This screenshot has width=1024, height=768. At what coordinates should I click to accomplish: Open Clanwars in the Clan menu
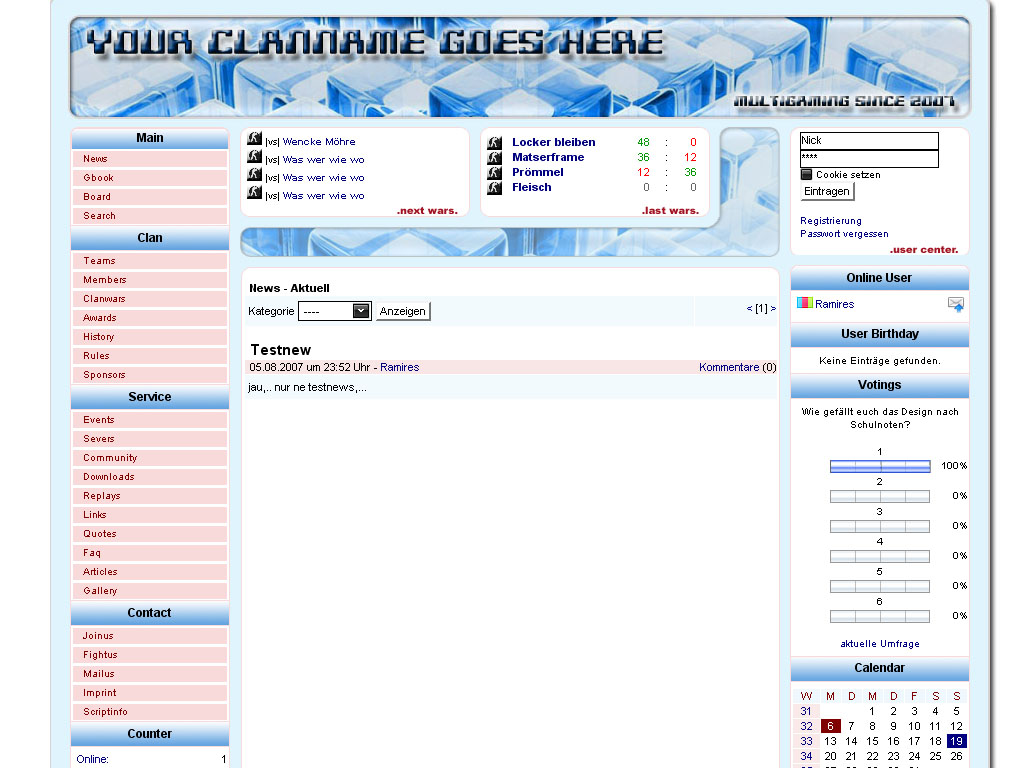tap(104, 299)
